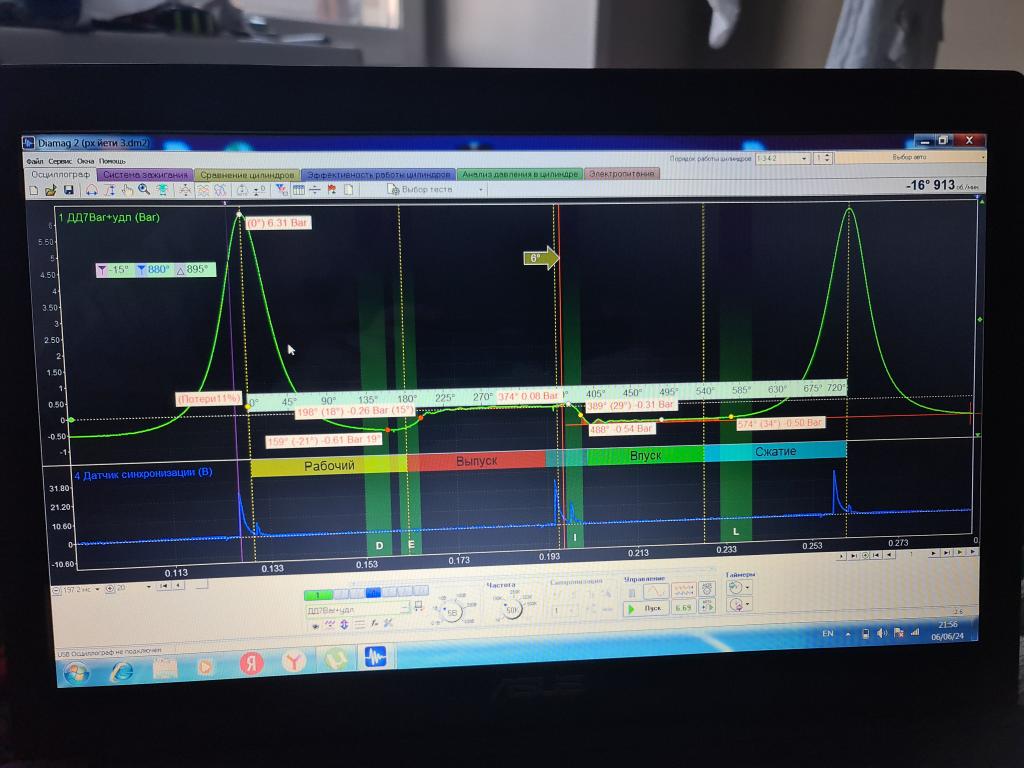Image resolution: width=1024 pixels, height=768 pixels.
Task: Open the Порядок работы цилиндров dropdown
Action: [783, 158]
